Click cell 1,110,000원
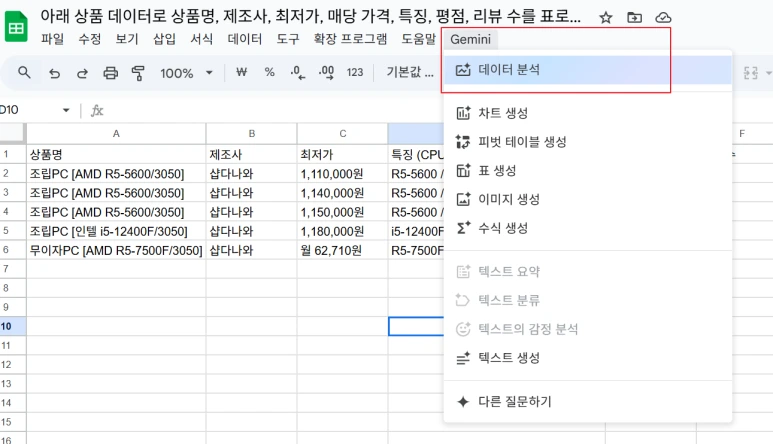773x444 pixels. click(343, 173)
